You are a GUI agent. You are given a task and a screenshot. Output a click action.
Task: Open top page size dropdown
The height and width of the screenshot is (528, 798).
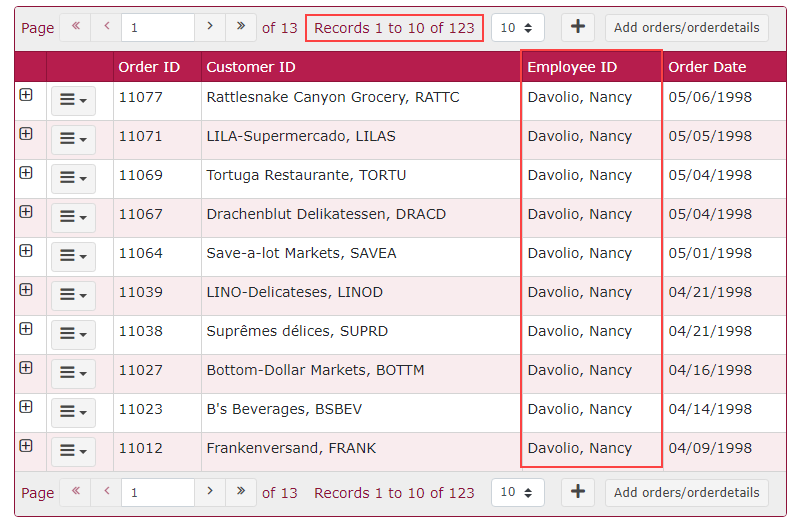pos(517,28)
